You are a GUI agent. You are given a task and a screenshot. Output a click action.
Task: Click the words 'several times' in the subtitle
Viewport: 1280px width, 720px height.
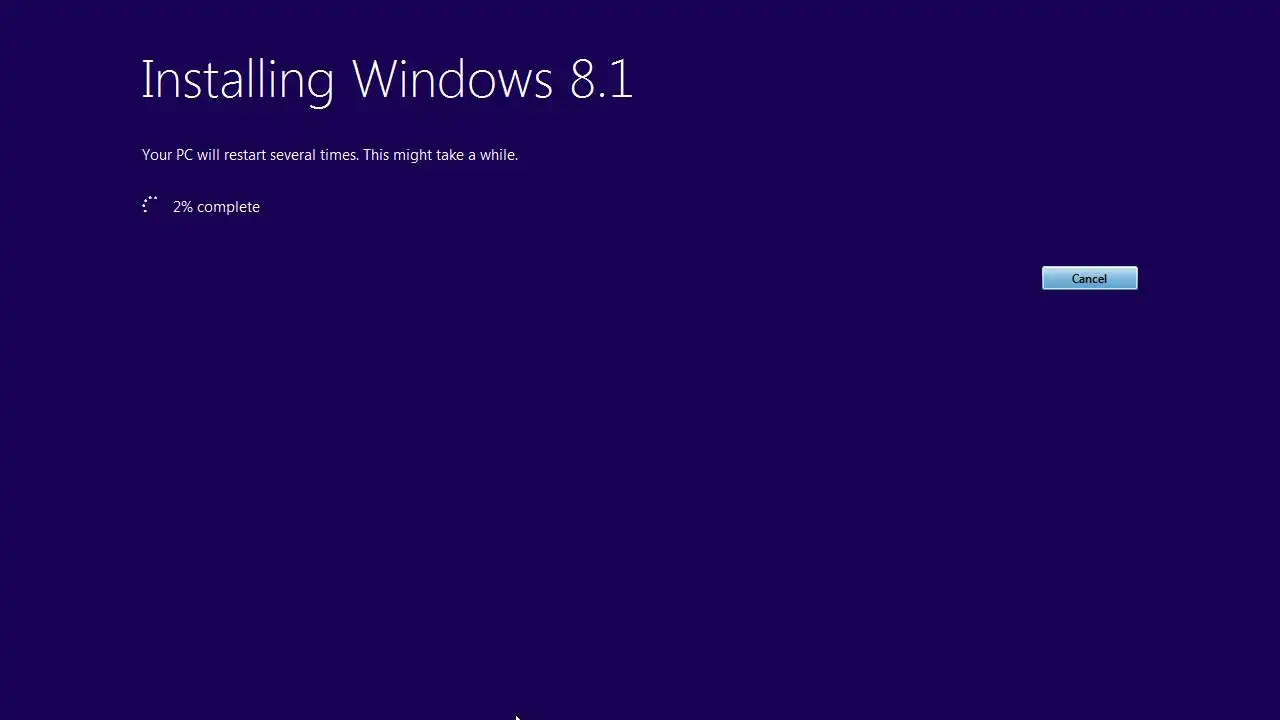pyautogui.click(x=314, y=155)
